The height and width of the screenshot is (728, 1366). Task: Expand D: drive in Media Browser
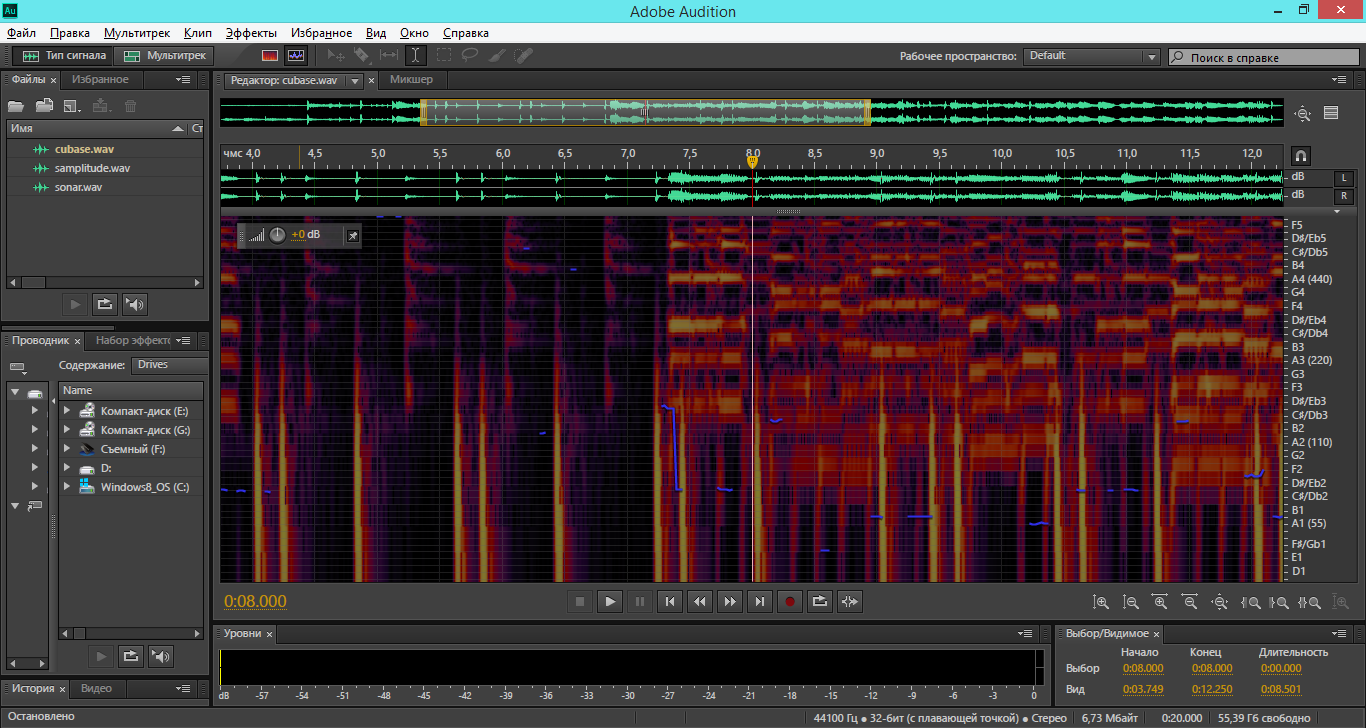67,468
